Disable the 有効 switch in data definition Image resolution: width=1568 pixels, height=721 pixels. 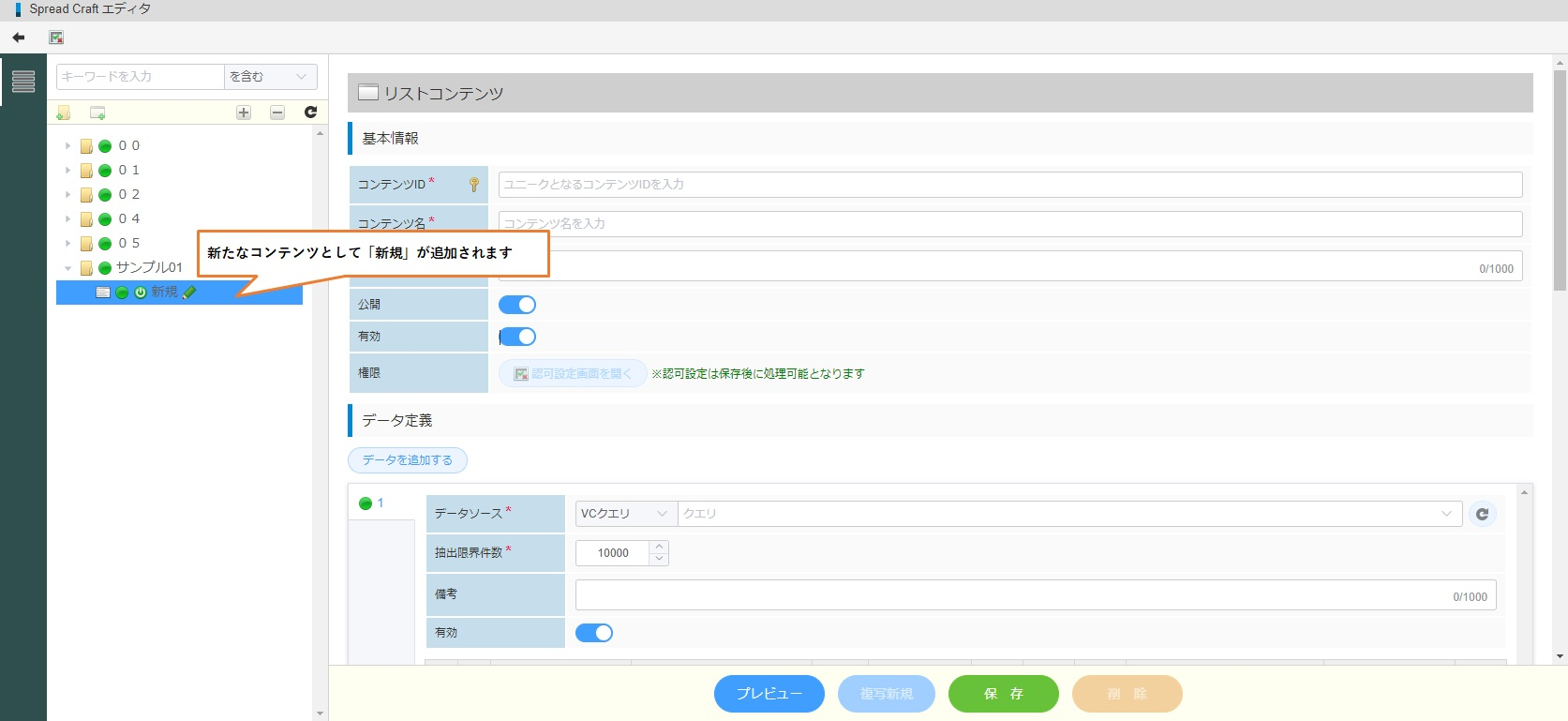[594, 633]
